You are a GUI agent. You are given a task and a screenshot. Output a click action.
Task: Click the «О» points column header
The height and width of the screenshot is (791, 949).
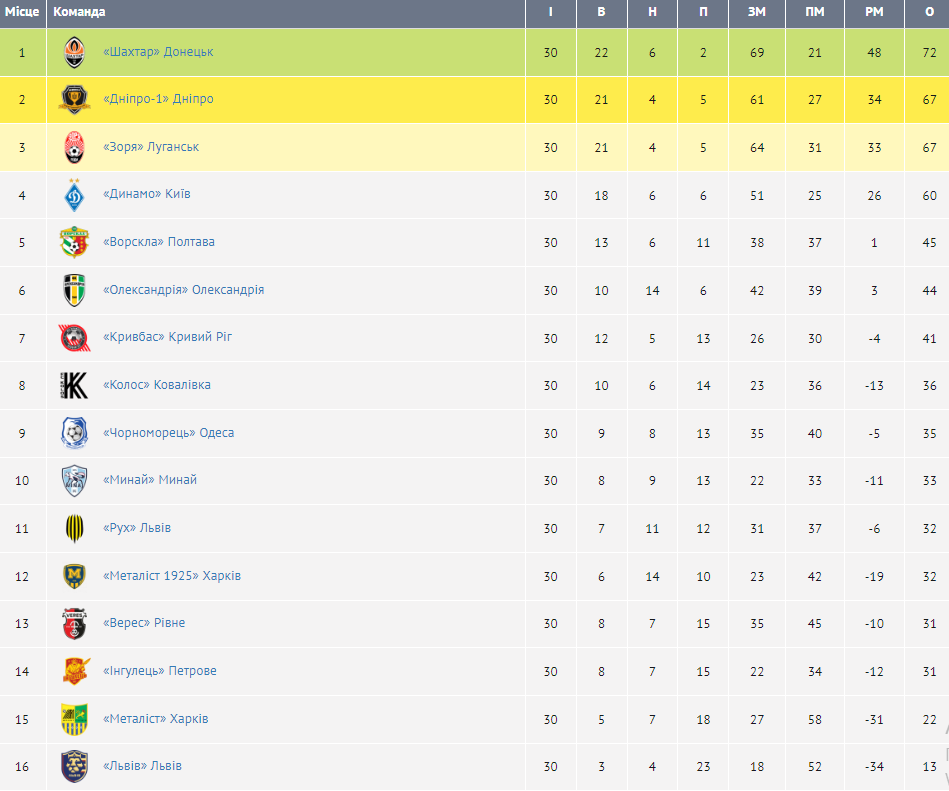(929, 12)
